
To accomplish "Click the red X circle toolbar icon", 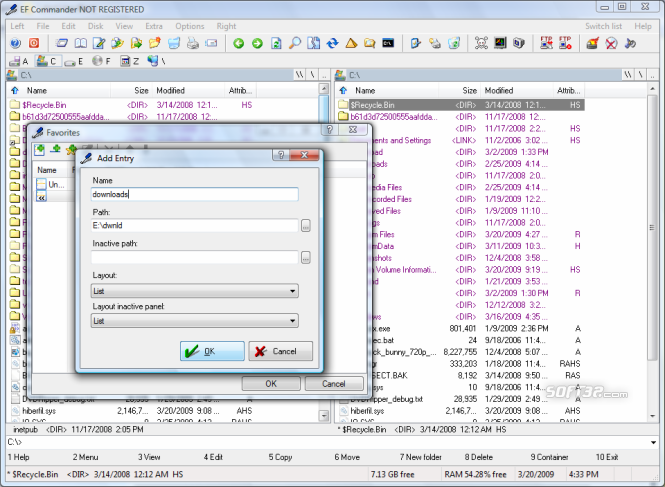I will click(x=611, y=43).
